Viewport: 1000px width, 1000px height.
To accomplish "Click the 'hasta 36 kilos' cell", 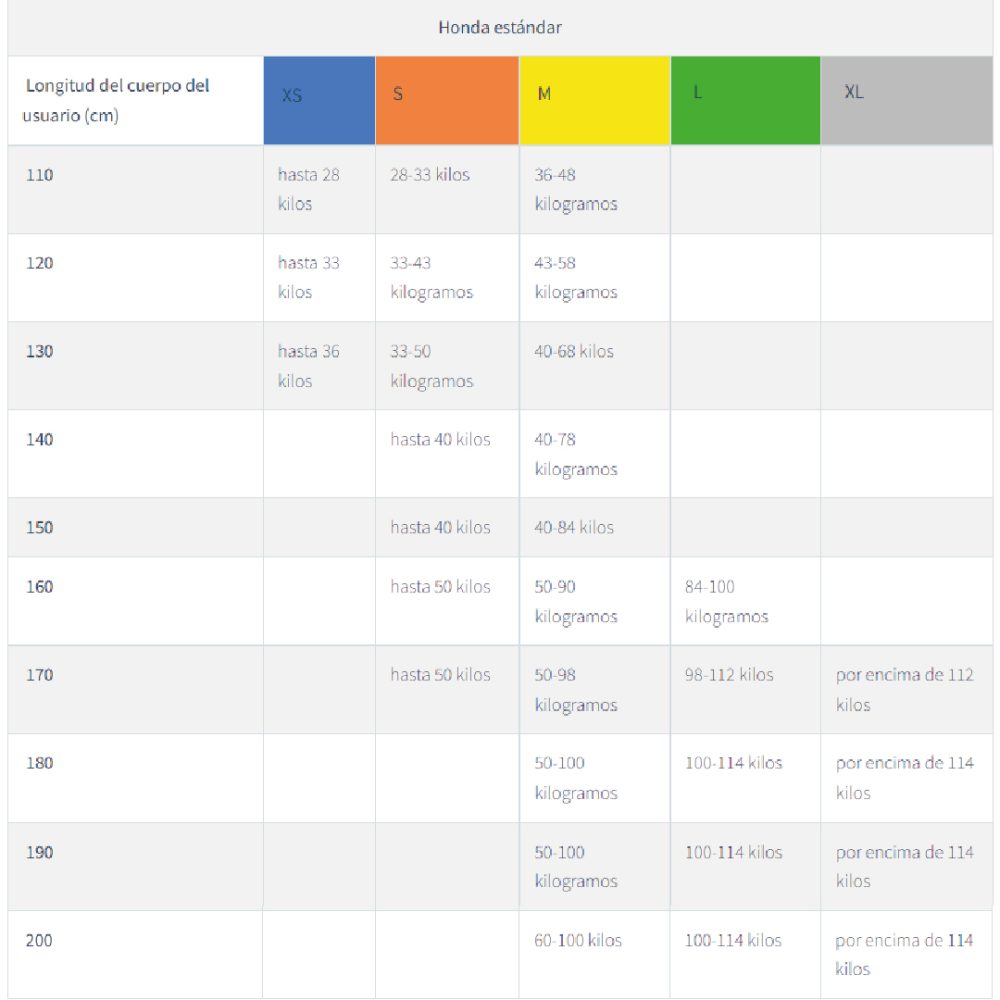I will pos(309,366).
